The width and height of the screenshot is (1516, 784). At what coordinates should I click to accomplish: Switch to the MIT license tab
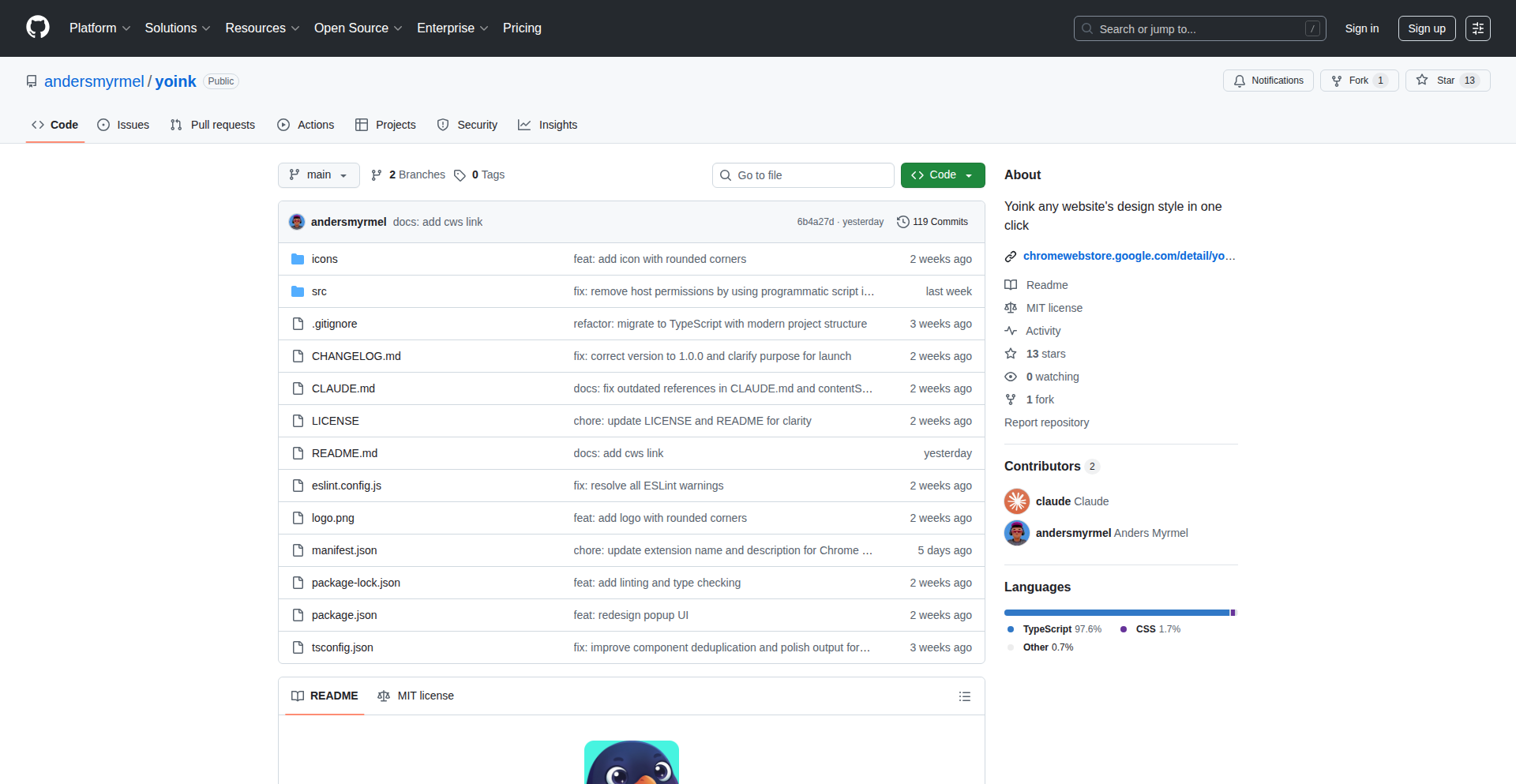click(416, 696)
